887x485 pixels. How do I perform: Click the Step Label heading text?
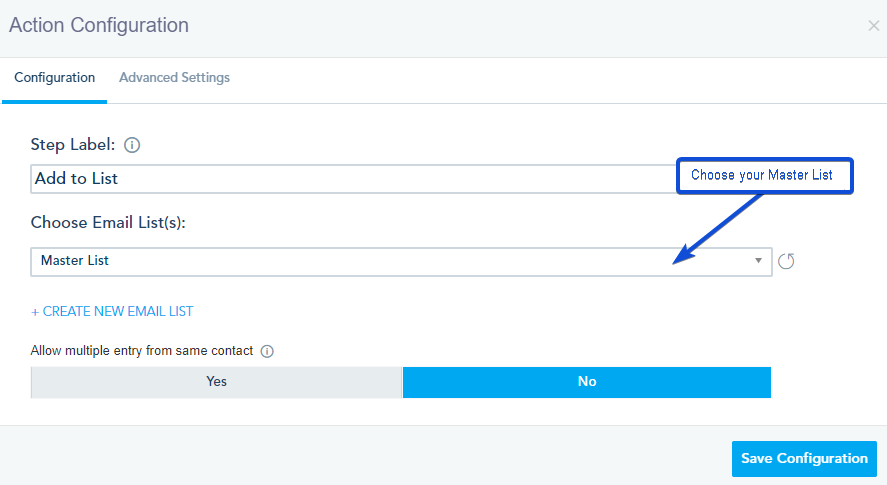tap(73, 145)
